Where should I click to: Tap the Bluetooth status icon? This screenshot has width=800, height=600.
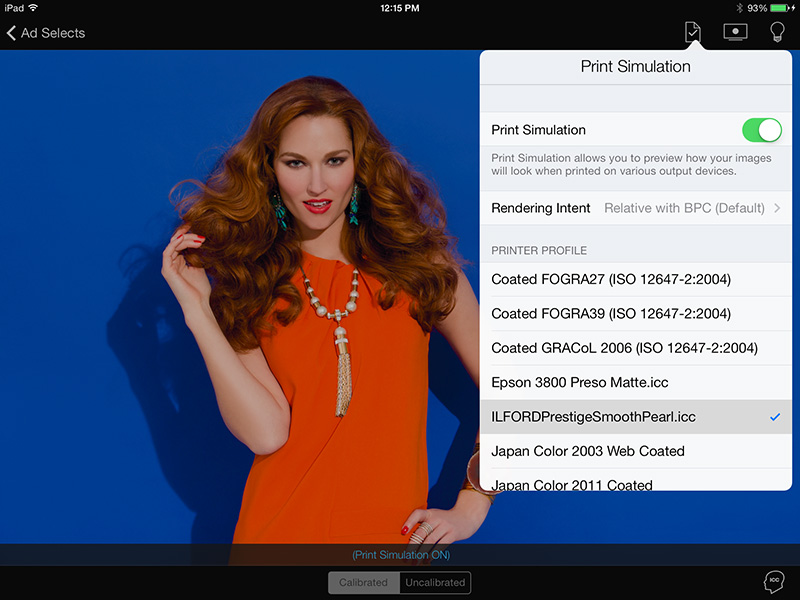pyautogui.click(x=739, y=8)
